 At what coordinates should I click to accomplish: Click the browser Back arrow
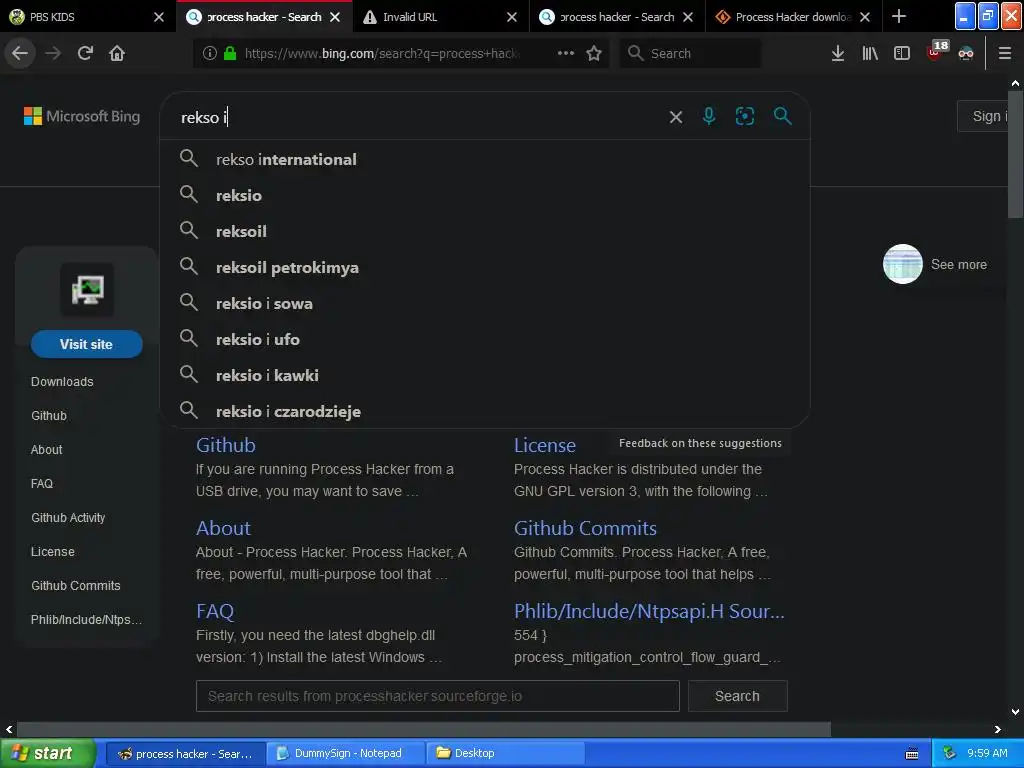[x=20, y=53]
